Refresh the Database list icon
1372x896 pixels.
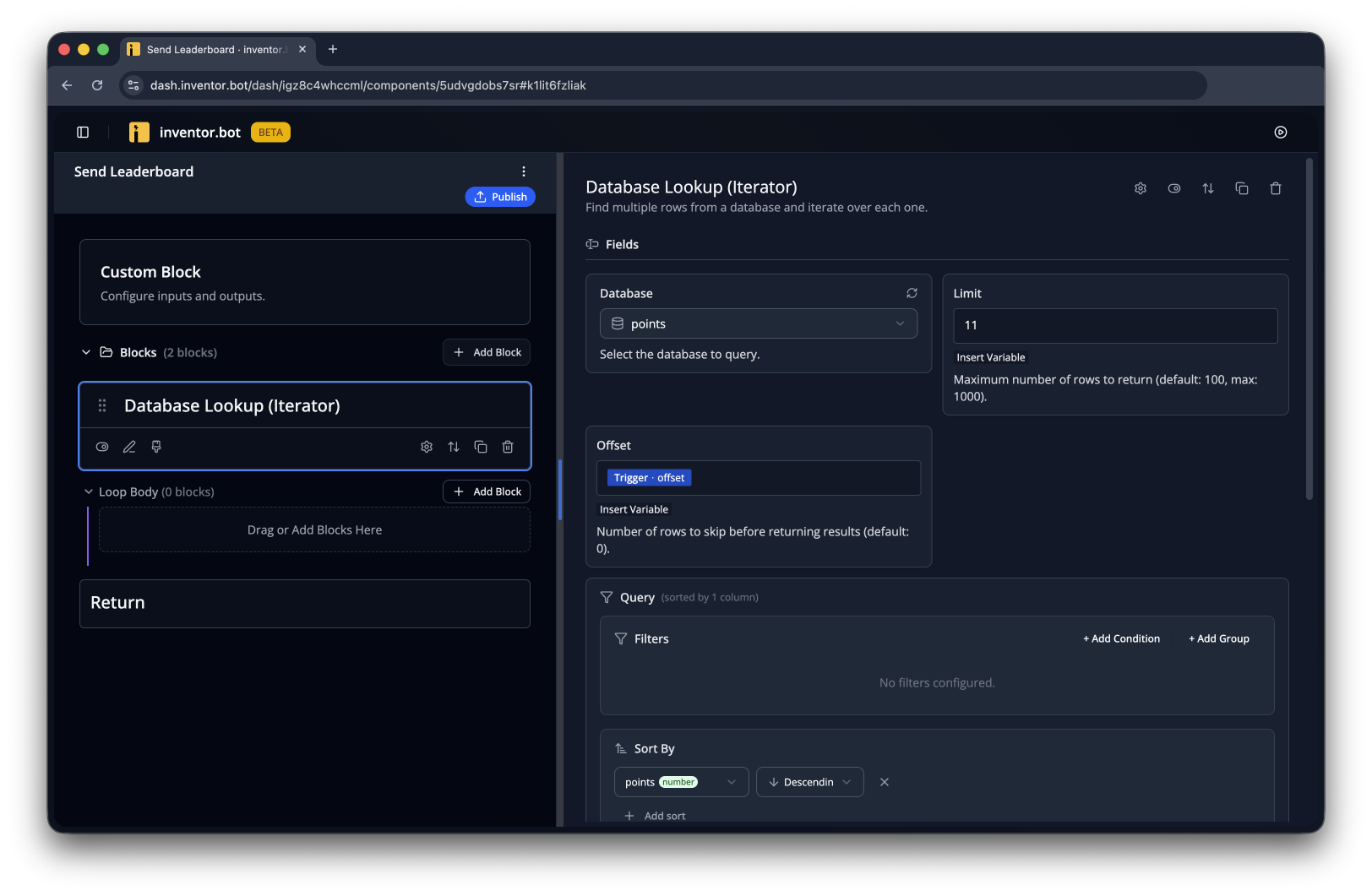[912, 293]
